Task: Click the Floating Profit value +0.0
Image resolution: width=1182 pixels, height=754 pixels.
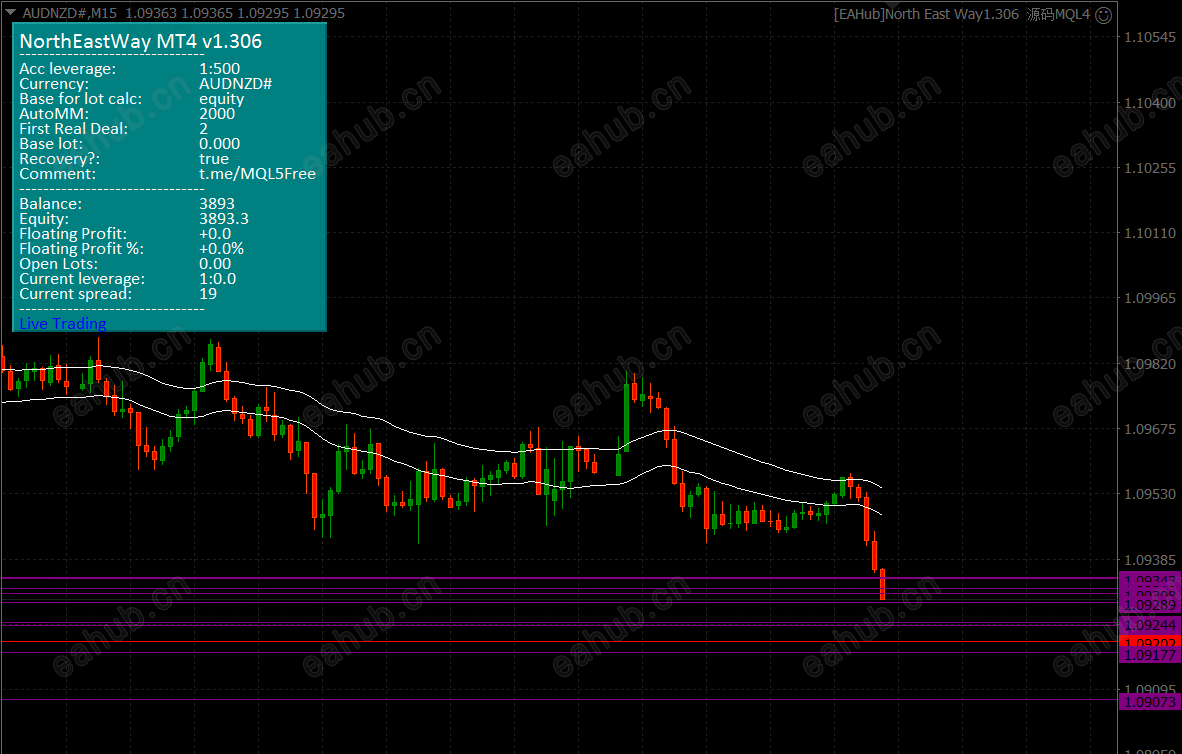Action: [x=215, y=234]
